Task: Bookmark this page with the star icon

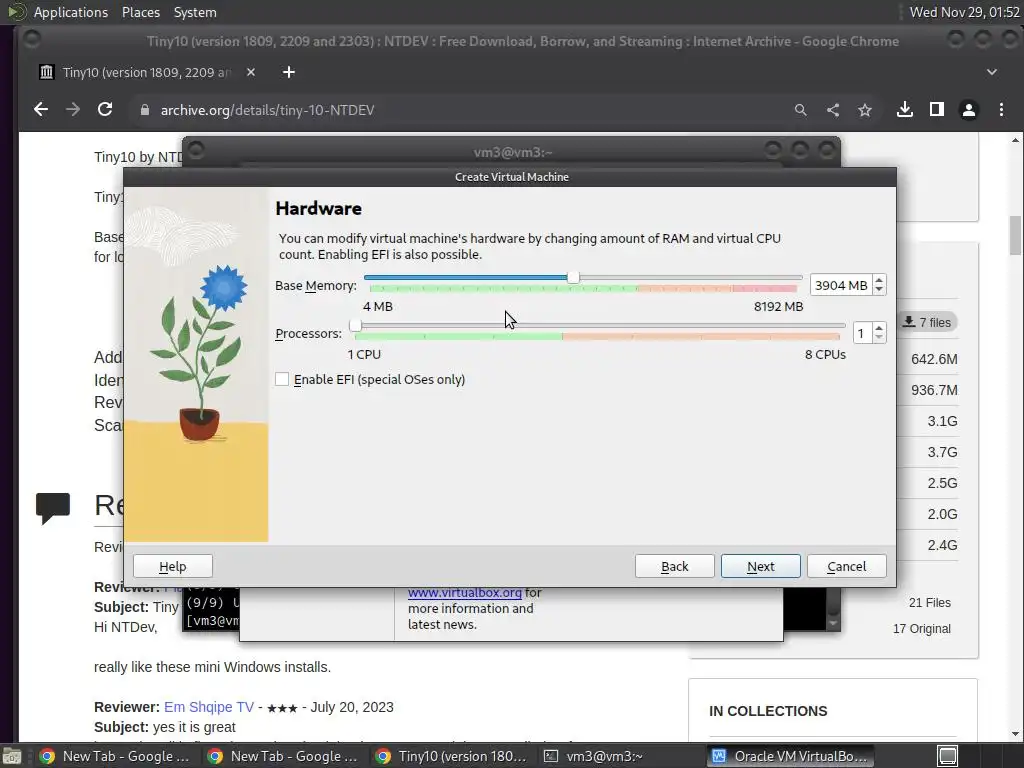Action: coord(865,110)
